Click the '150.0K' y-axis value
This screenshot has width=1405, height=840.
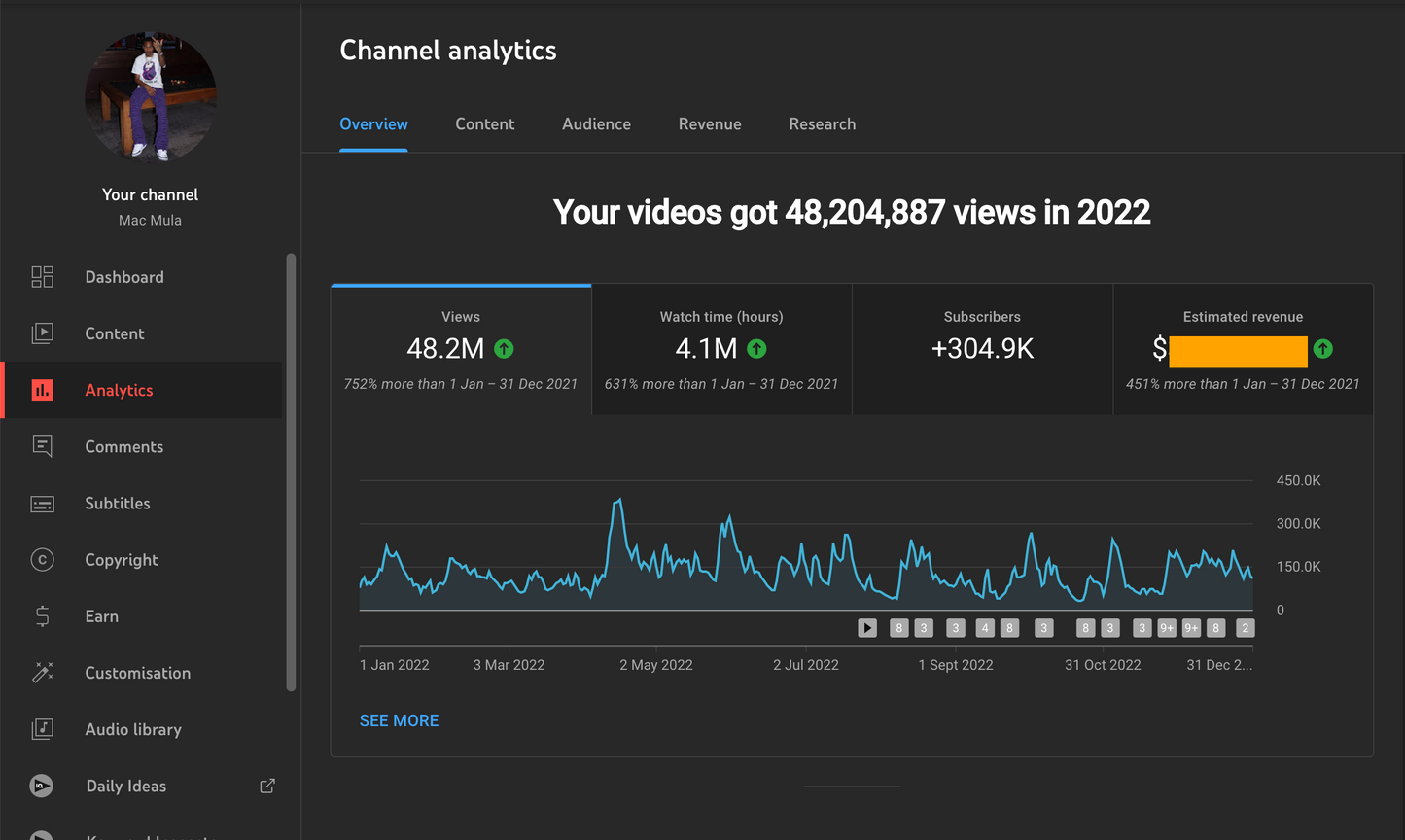[x=1298, y=566]
